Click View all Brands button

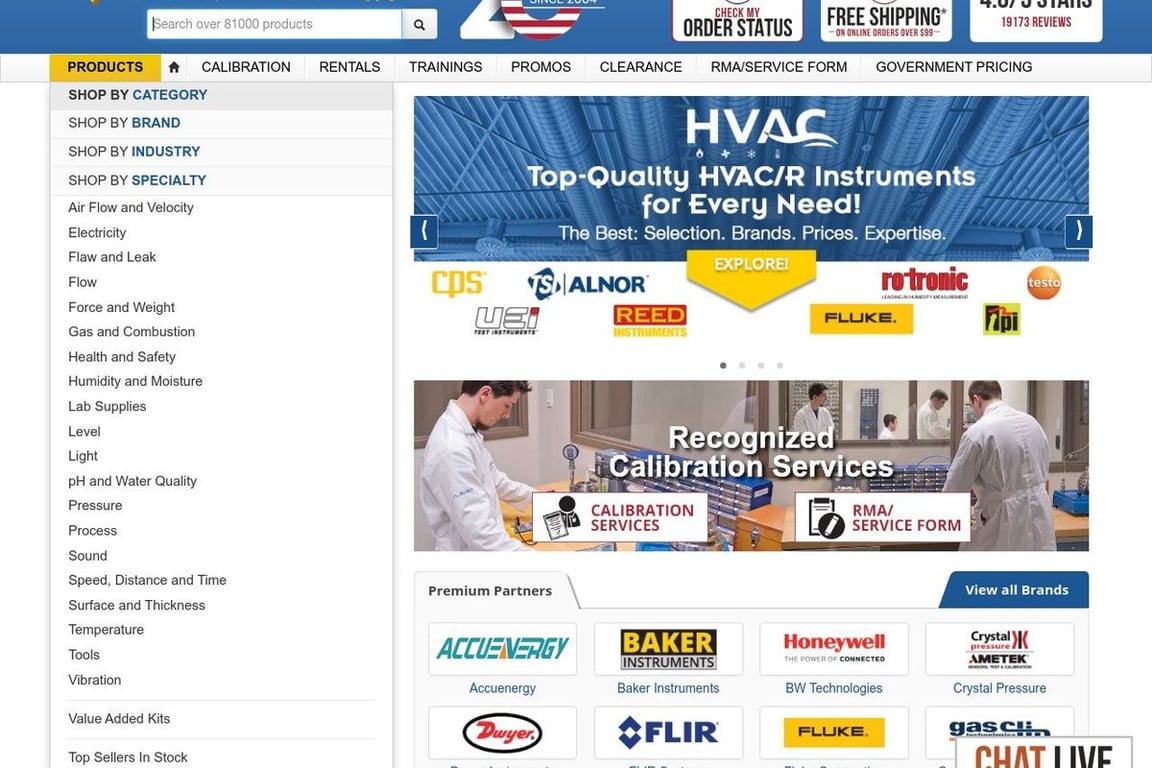click(1016, 590)
